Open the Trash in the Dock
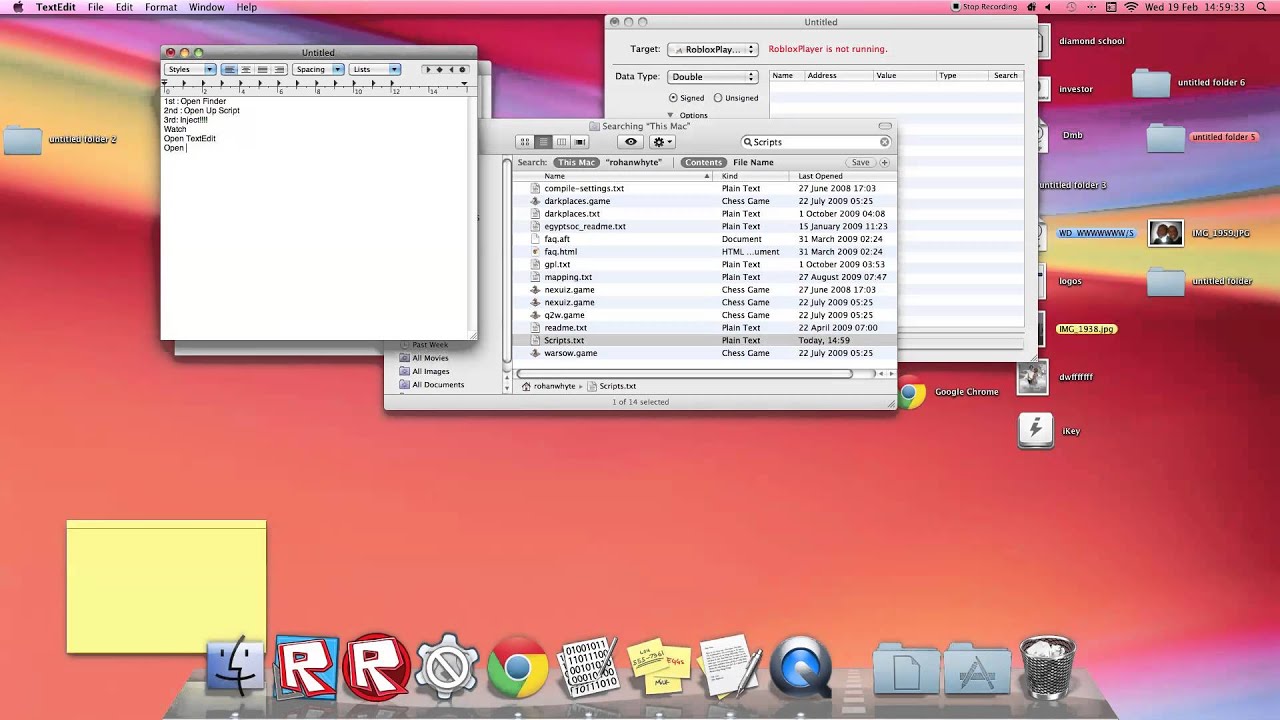1280x720 pixels. tap(1047, 667)
